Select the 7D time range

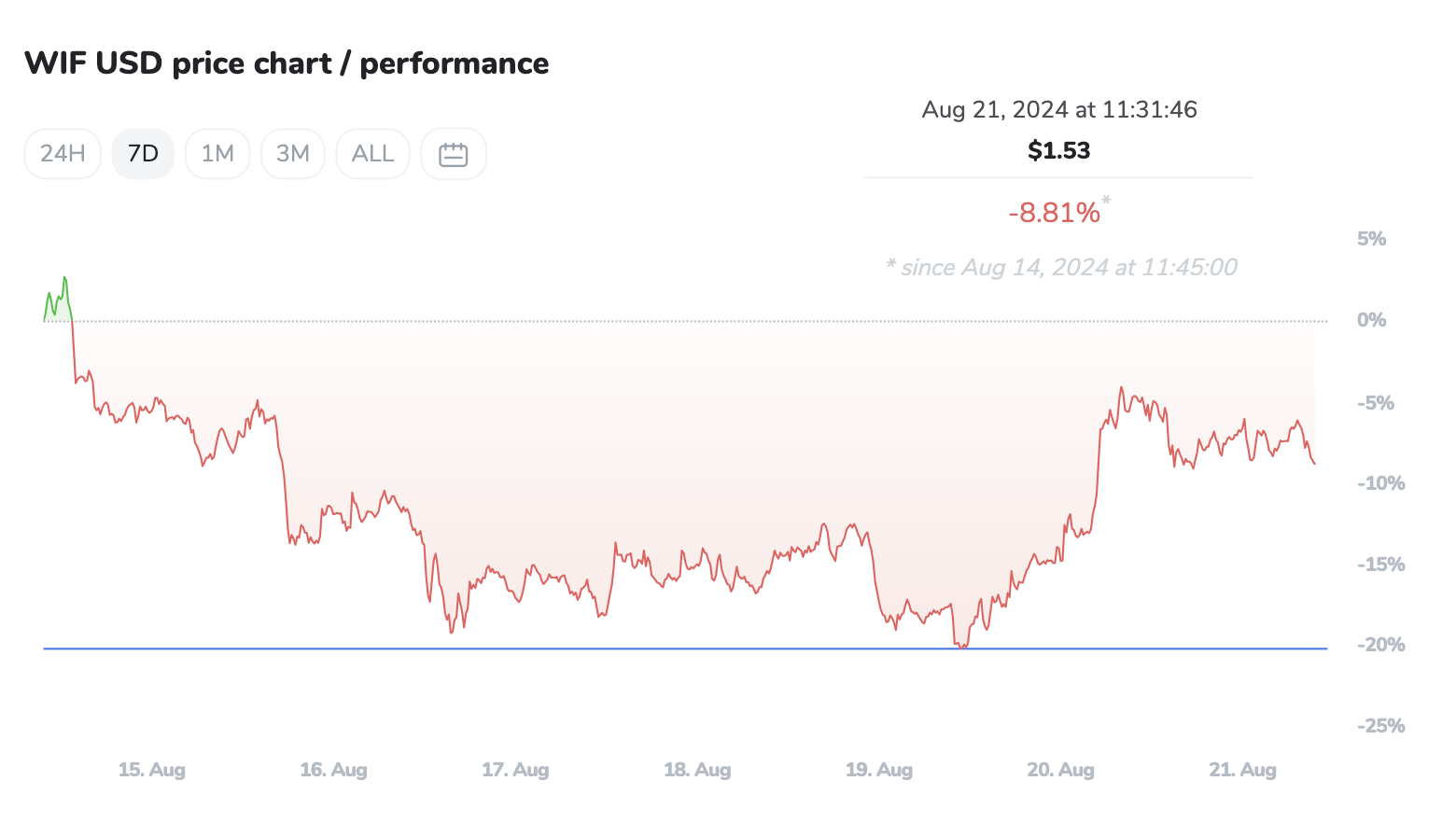[x=143, y=154]
